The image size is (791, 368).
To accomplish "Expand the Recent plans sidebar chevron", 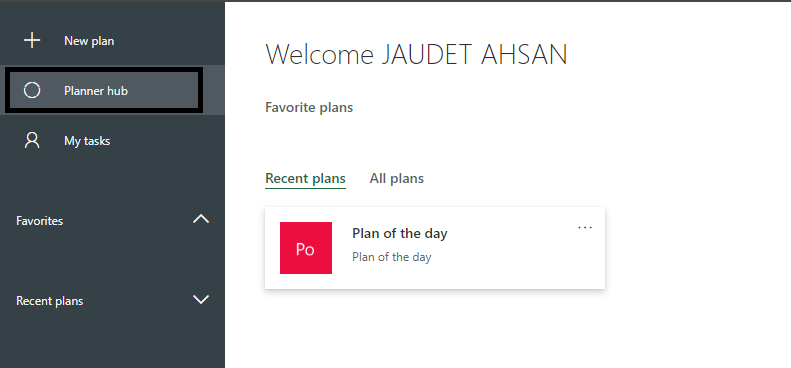I will pos(201,300).
